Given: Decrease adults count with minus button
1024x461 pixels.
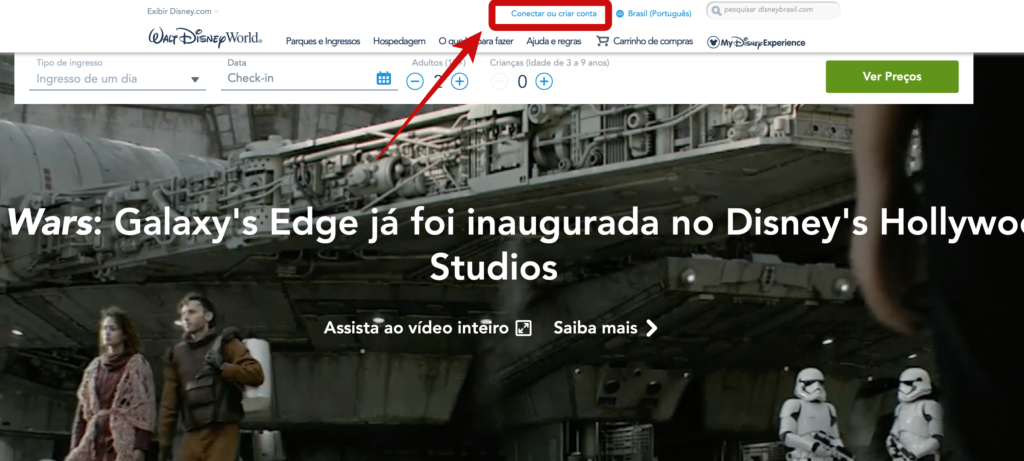Looking at the screenshot, I should click(415, 82).
